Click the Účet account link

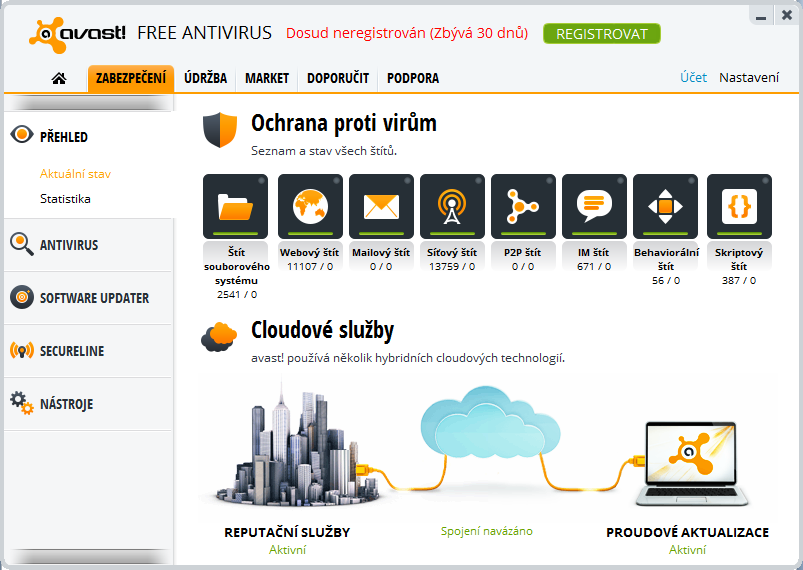click(693, 77)
